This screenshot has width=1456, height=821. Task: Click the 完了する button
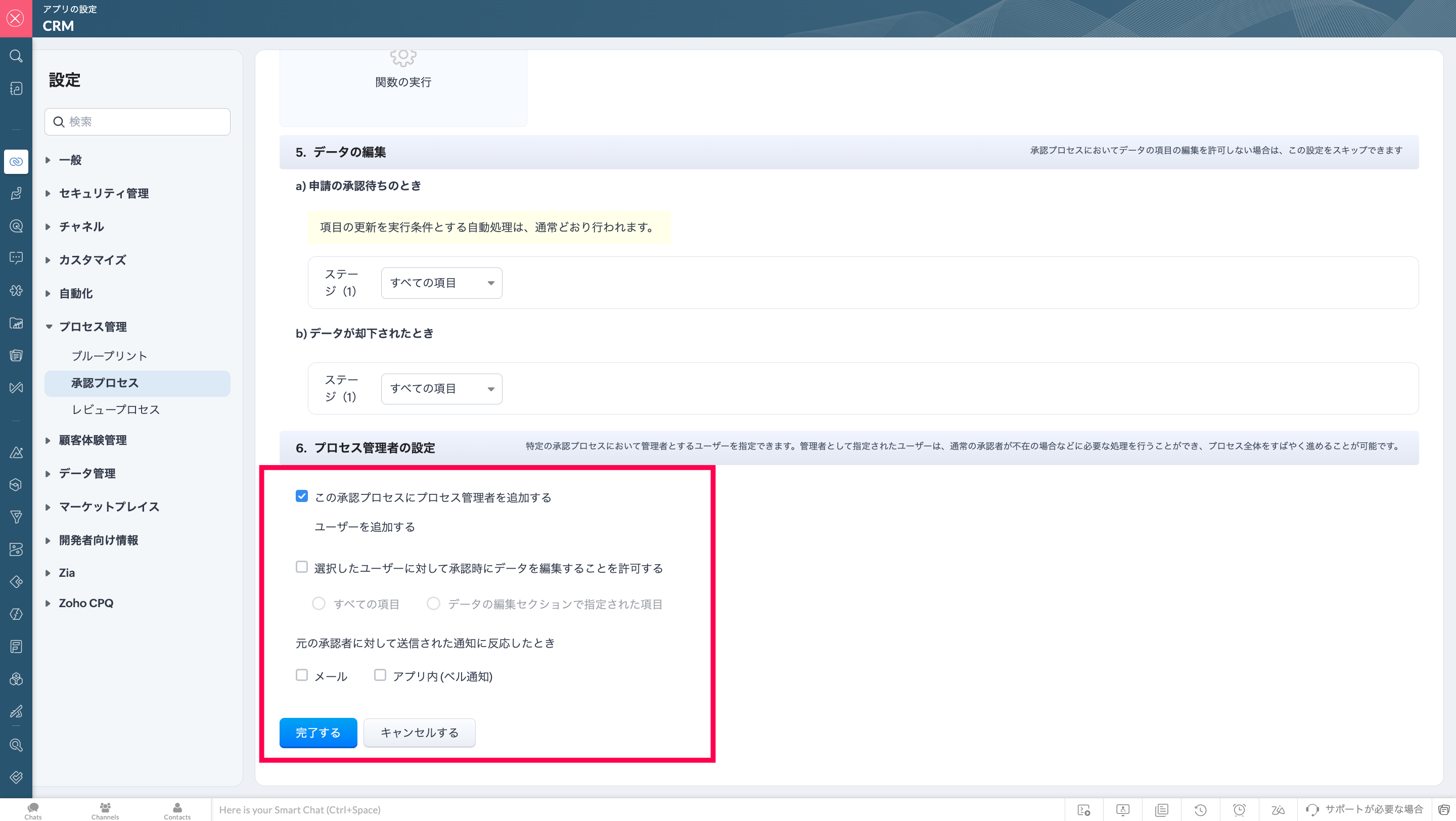click(x=317, y=733)
